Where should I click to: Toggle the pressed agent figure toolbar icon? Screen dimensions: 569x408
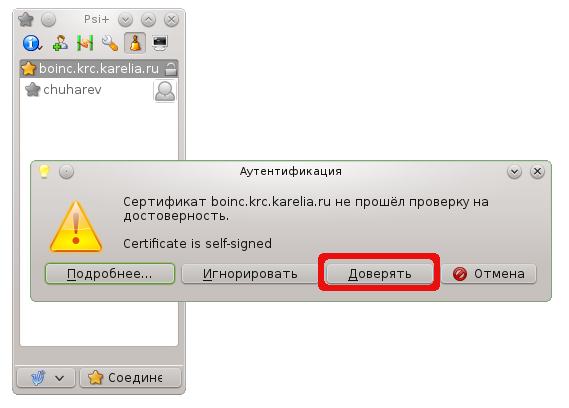point(135,43)
